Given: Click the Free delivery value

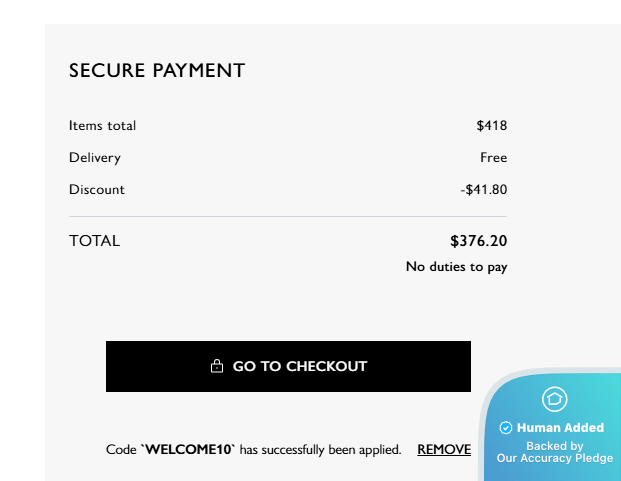Looking at the screenshot, I should coord(493,158).
